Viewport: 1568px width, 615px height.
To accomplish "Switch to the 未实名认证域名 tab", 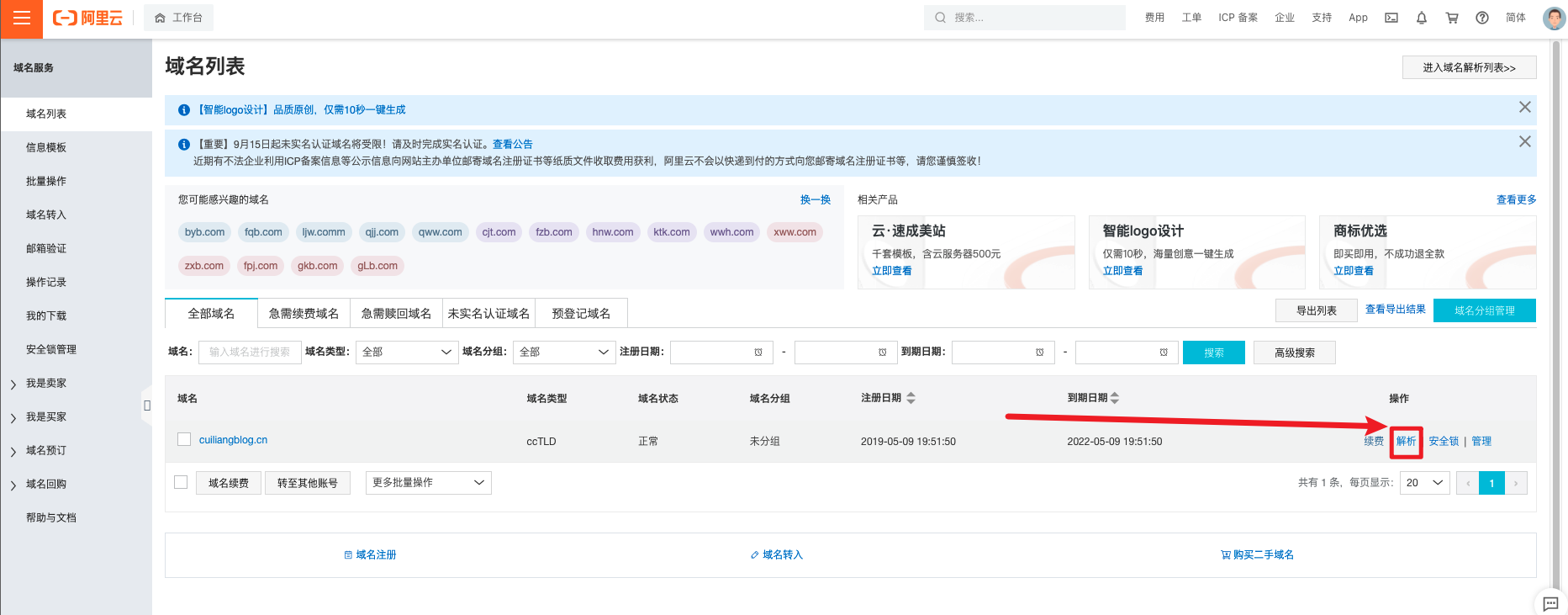I will (x=488, y=313).
